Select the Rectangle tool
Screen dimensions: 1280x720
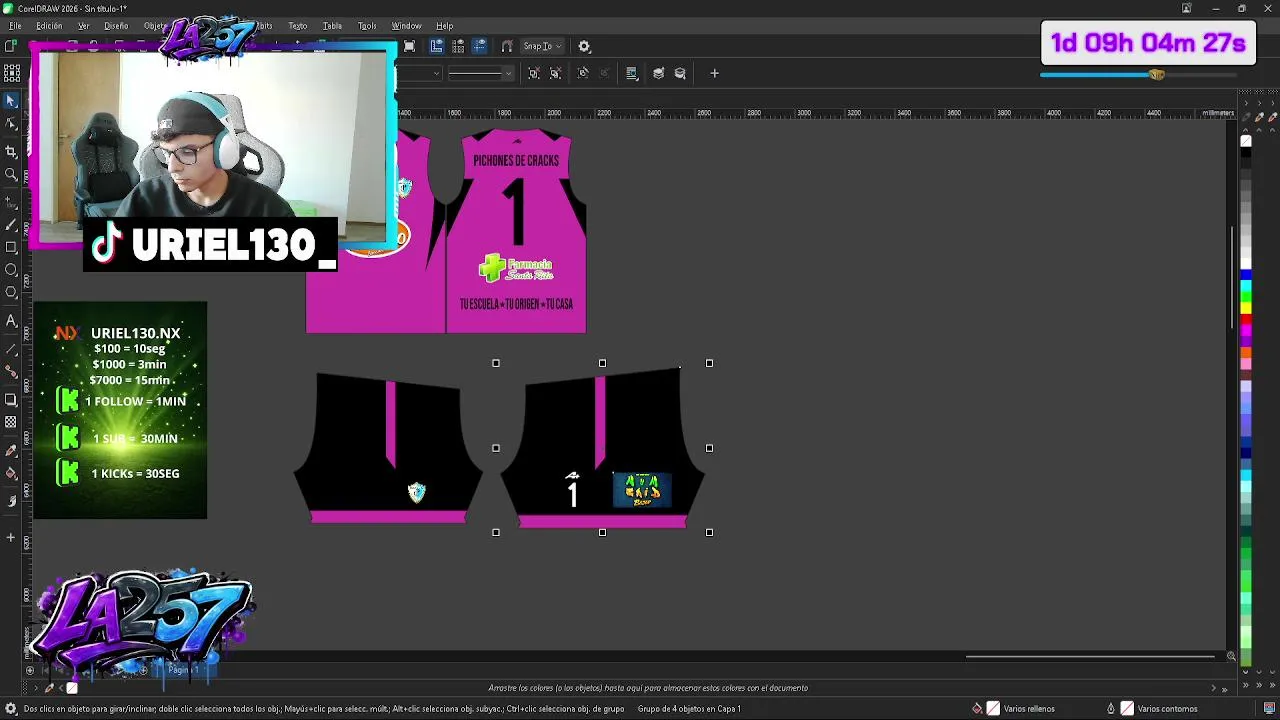[11, 247]
